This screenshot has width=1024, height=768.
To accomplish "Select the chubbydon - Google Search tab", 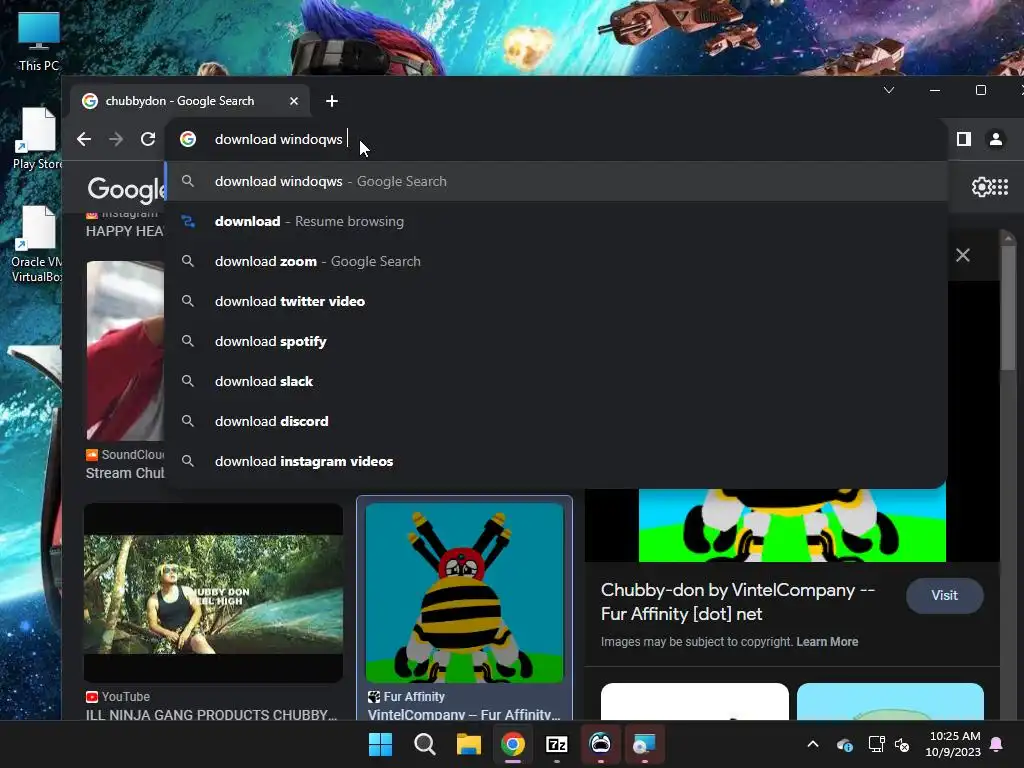I will [189, 101].
